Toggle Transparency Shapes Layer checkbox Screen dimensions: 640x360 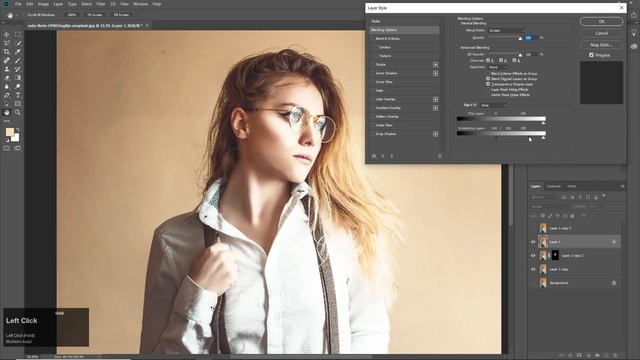[x=488, y=84]
